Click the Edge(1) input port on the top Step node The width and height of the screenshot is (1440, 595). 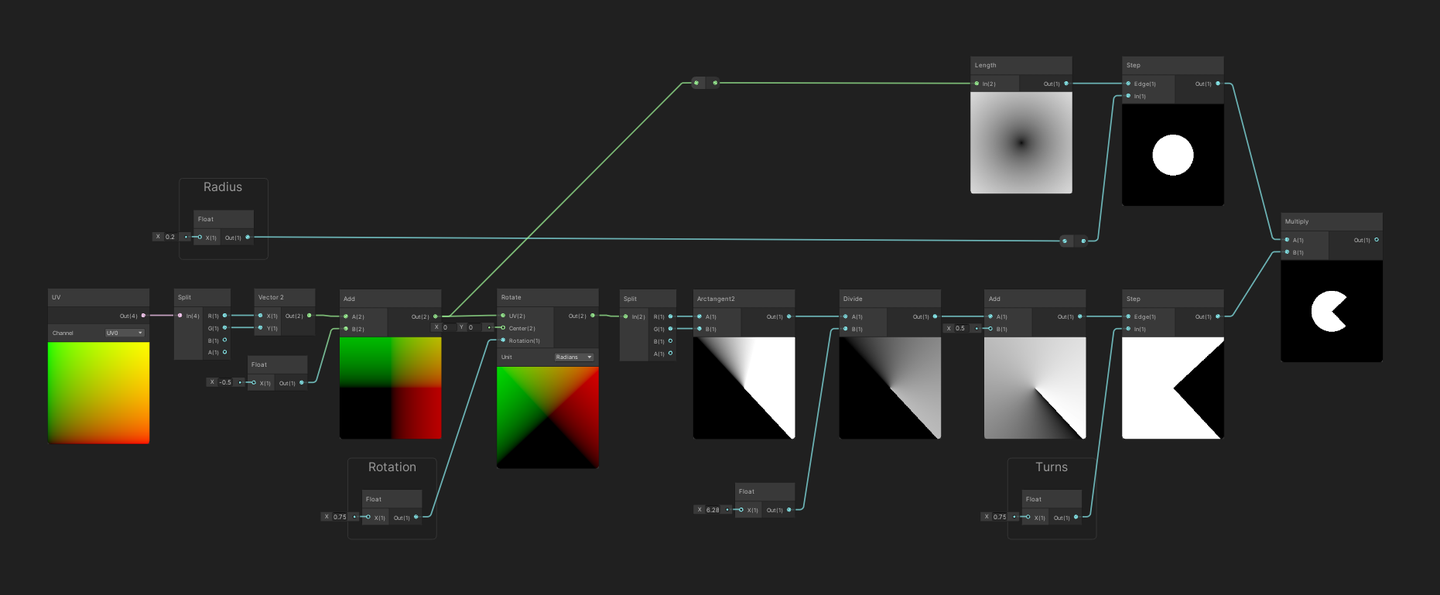coord(1128,83)
